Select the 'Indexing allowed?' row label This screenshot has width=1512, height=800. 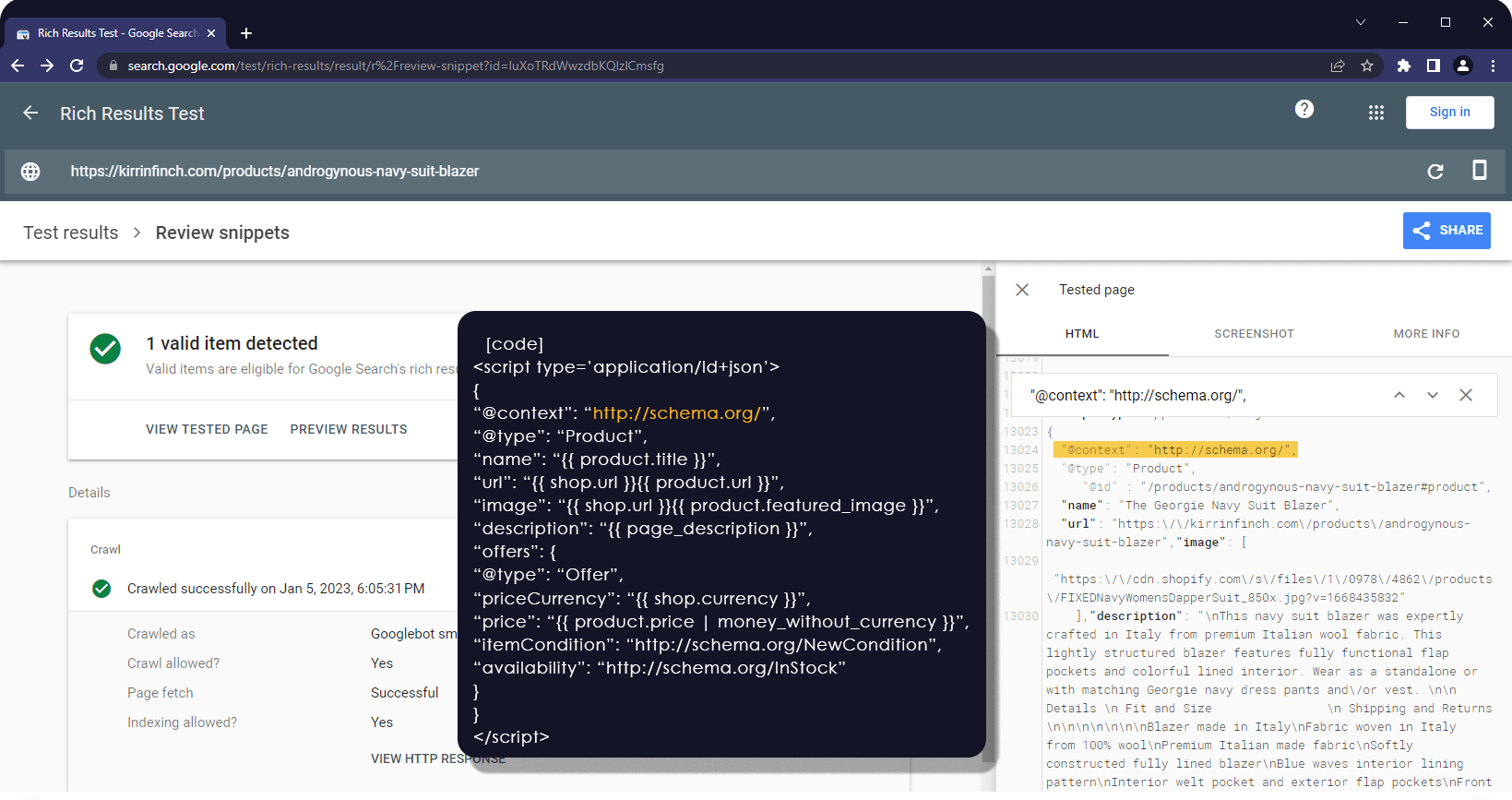(182, 722)
